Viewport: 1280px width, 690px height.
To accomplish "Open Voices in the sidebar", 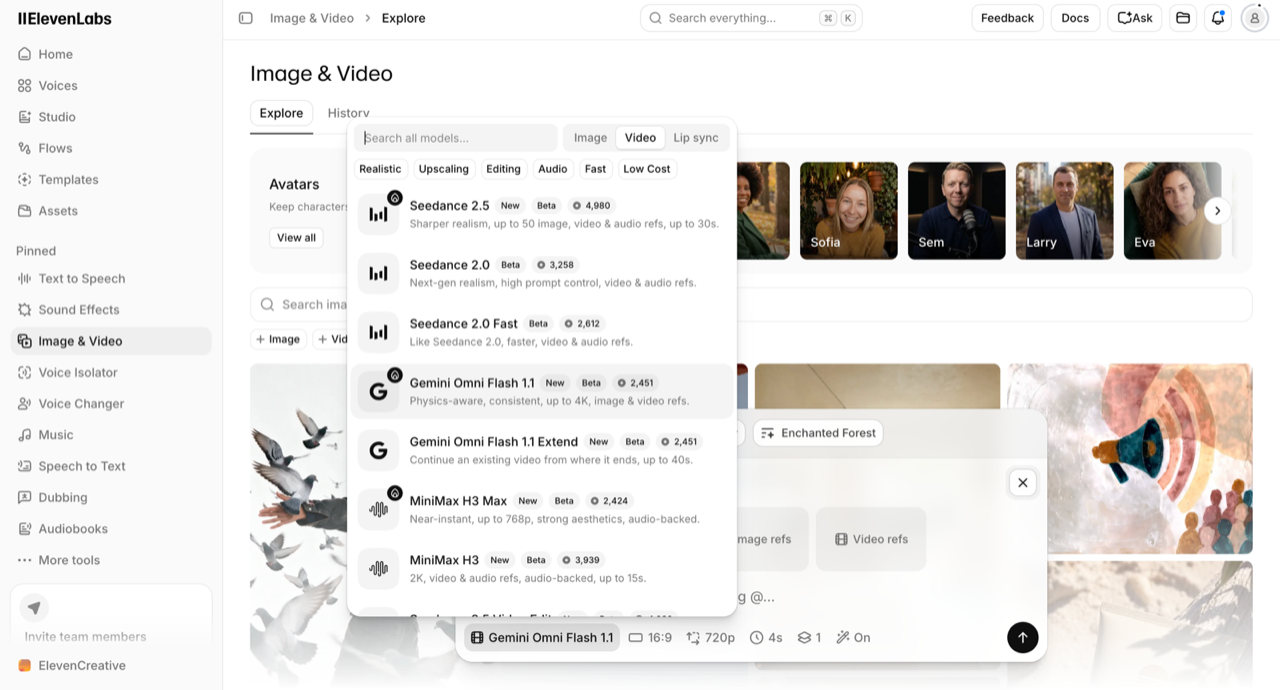I will tap(111, 86).
